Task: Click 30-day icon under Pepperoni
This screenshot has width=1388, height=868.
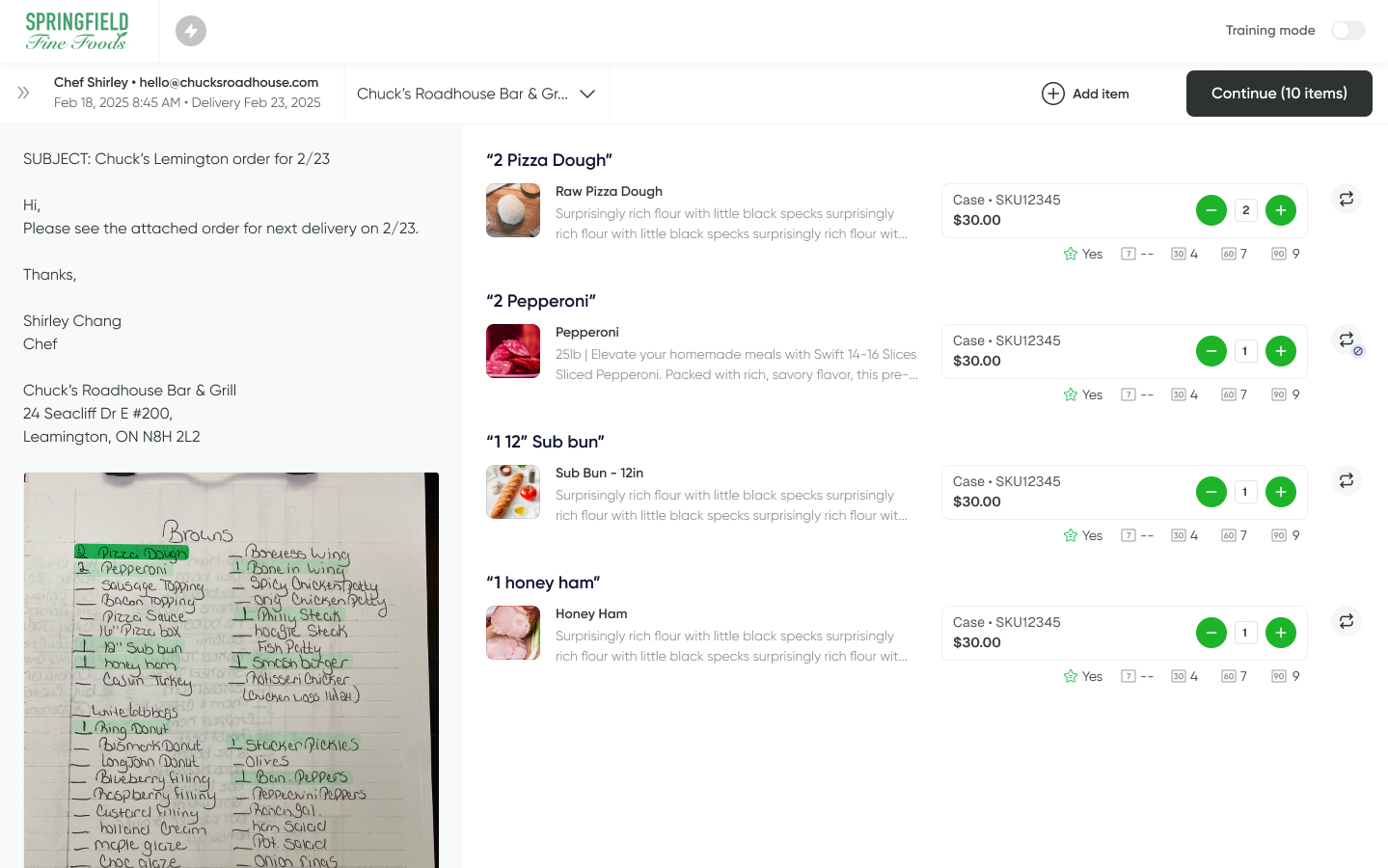Action: (x=1178, y=394)
